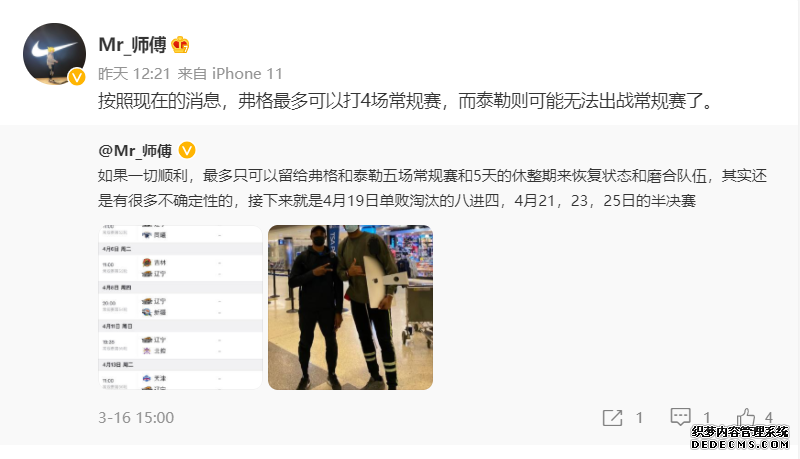
Task: Open the comments speech bubble icon
Action: pos(680,417)
